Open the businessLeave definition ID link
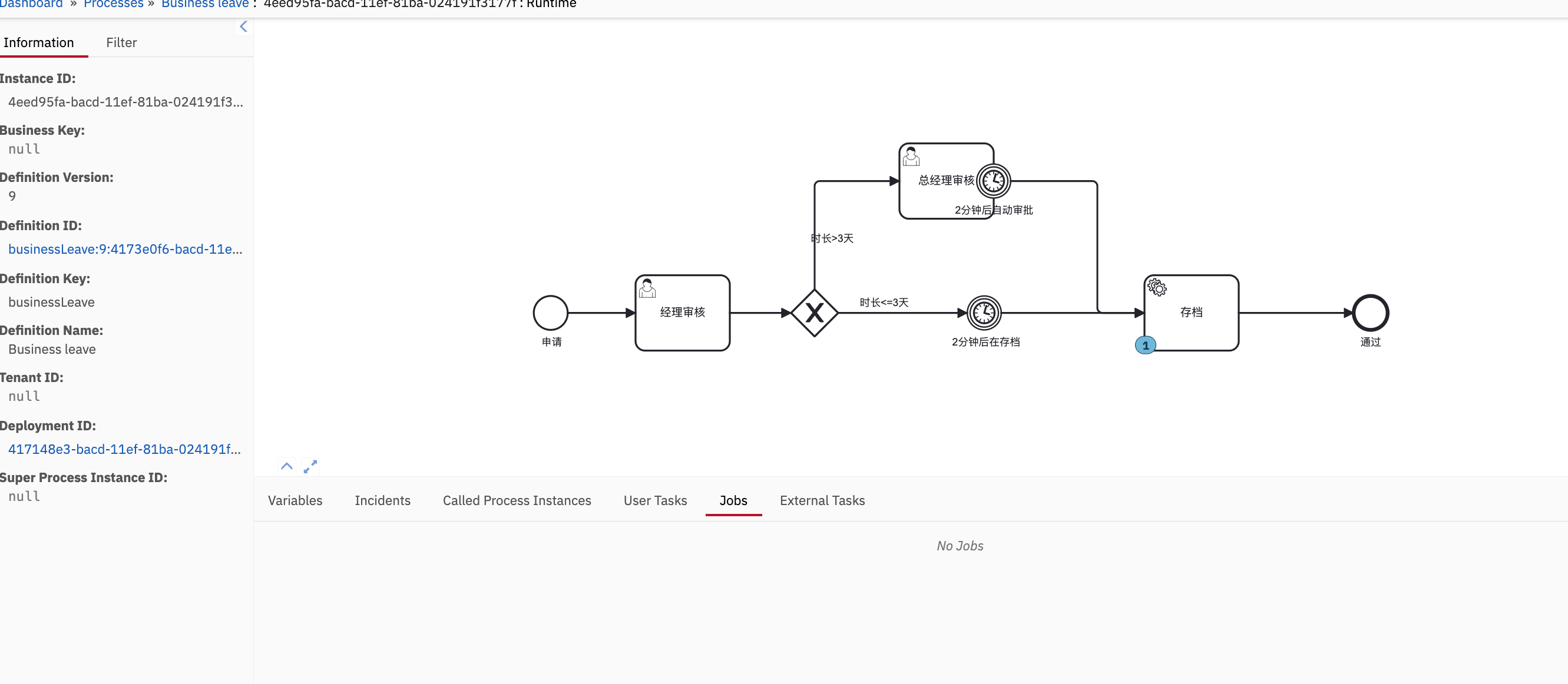The height and width of the screenshot is (684, 1568). pos(125,249)
